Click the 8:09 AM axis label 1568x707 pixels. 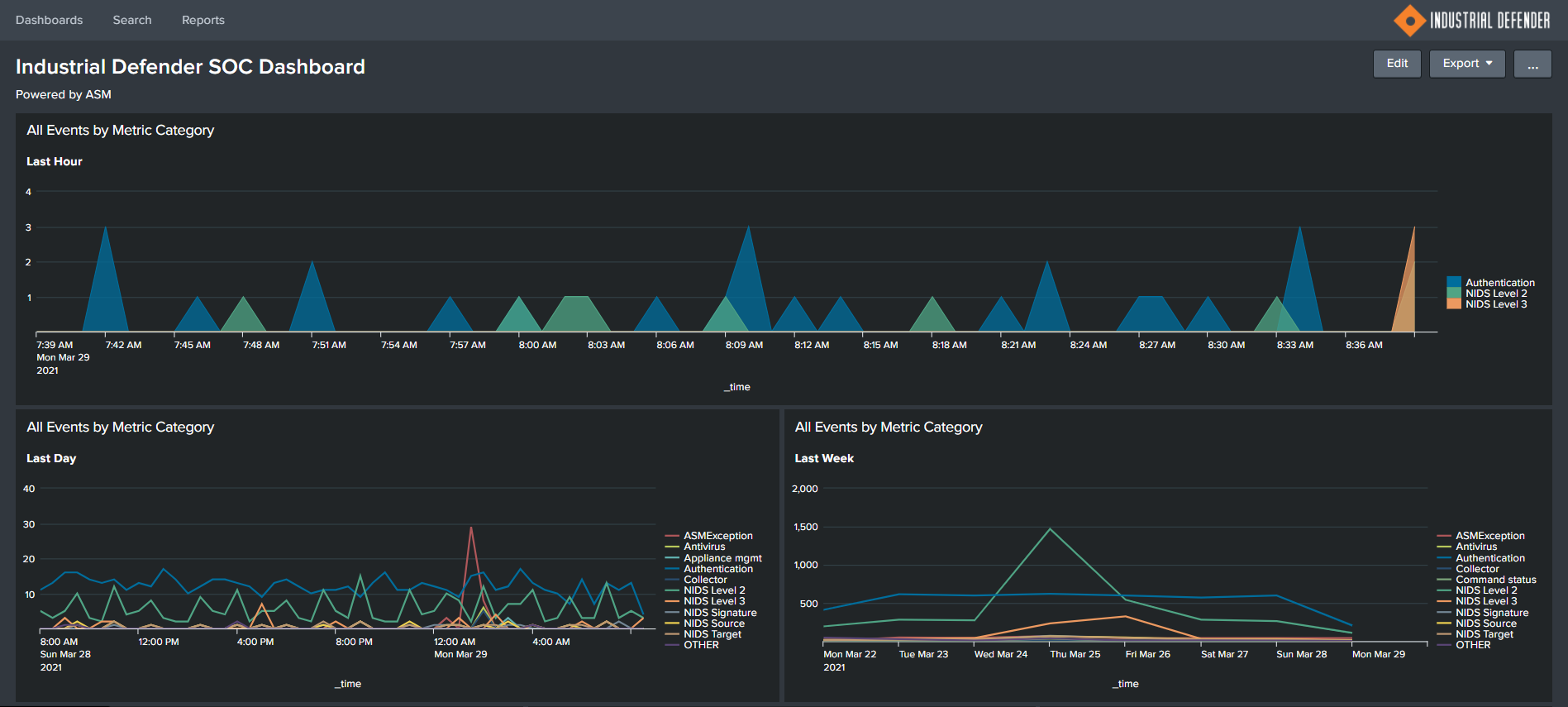click(x=744, y=345)
